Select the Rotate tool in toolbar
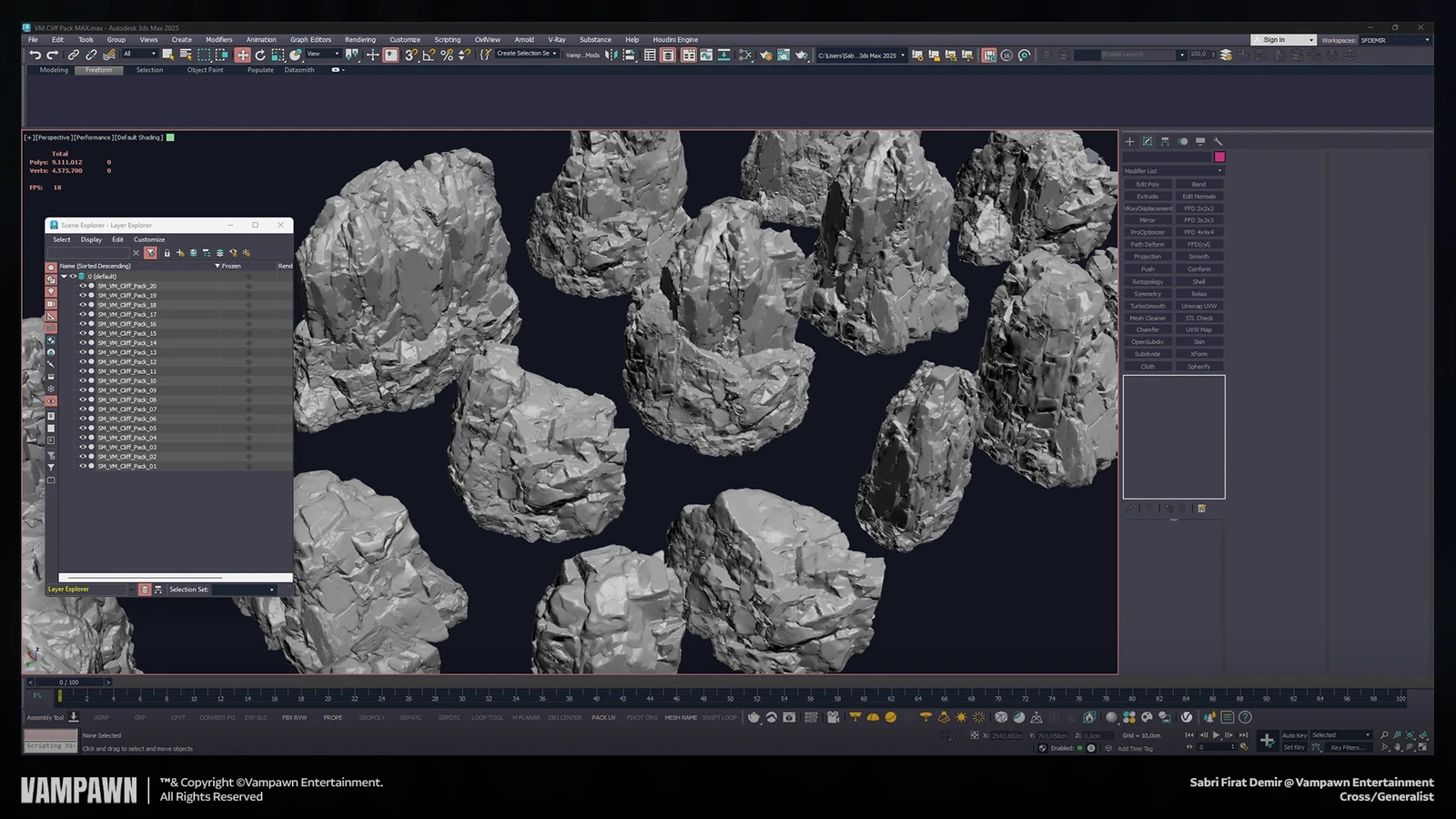Image resolution: width=1456 pixels, height=819 pixels. (x=260, y=55)
